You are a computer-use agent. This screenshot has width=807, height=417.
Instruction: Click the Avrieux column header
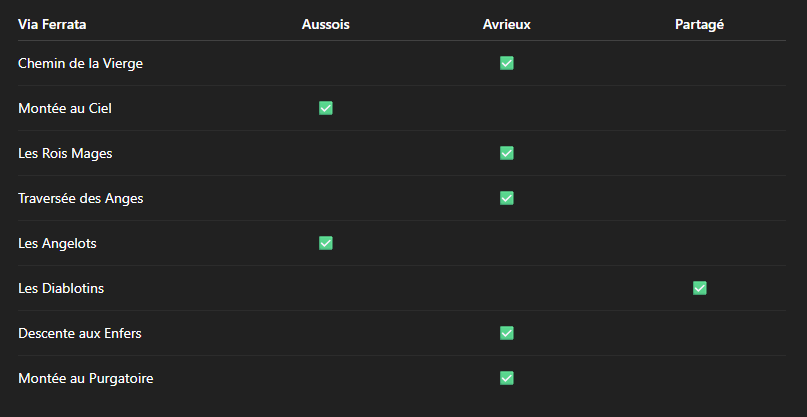tap(506, 24)
